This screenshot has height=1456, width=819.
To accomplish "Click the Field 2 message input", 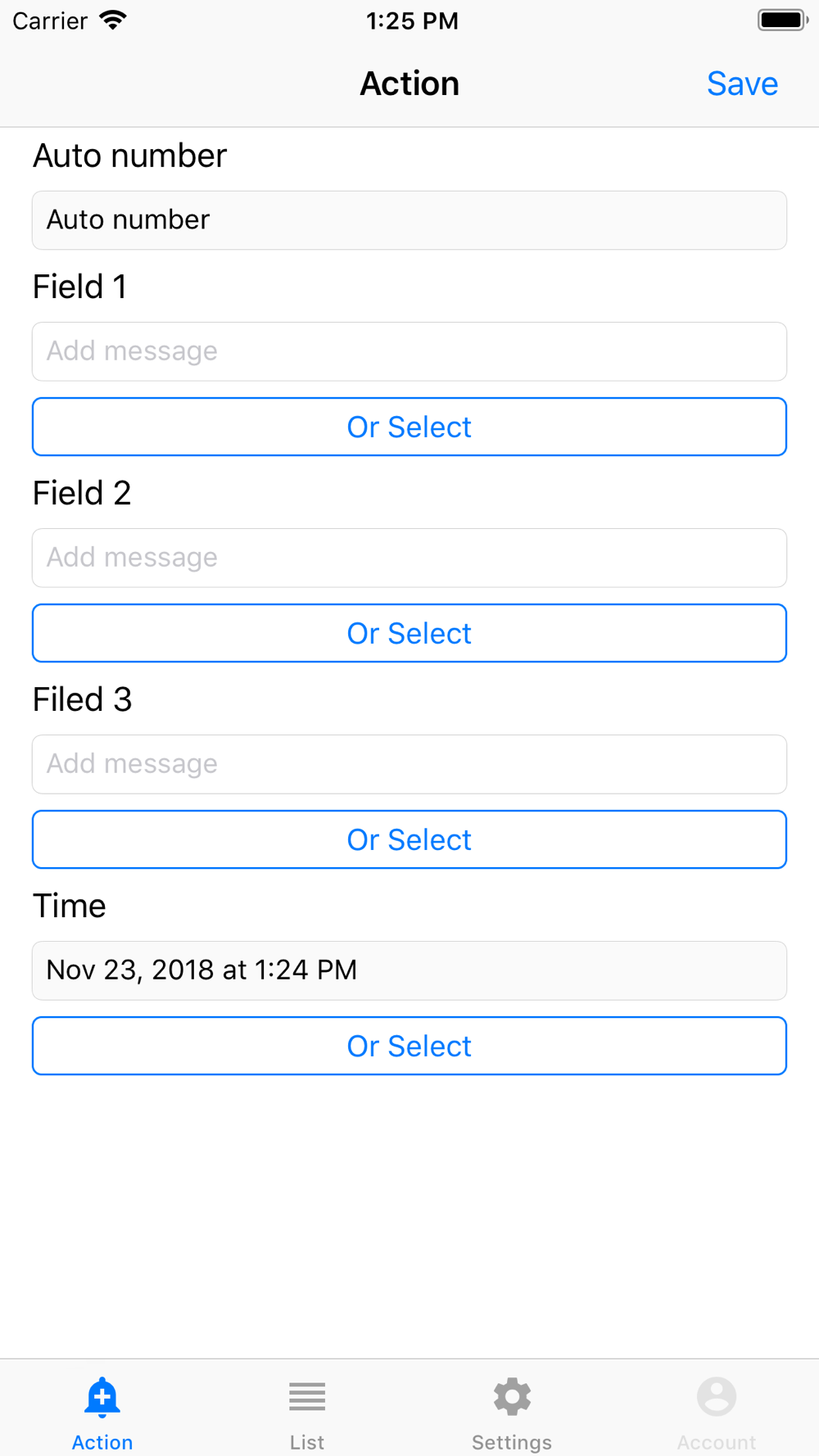I will point(409,558).
